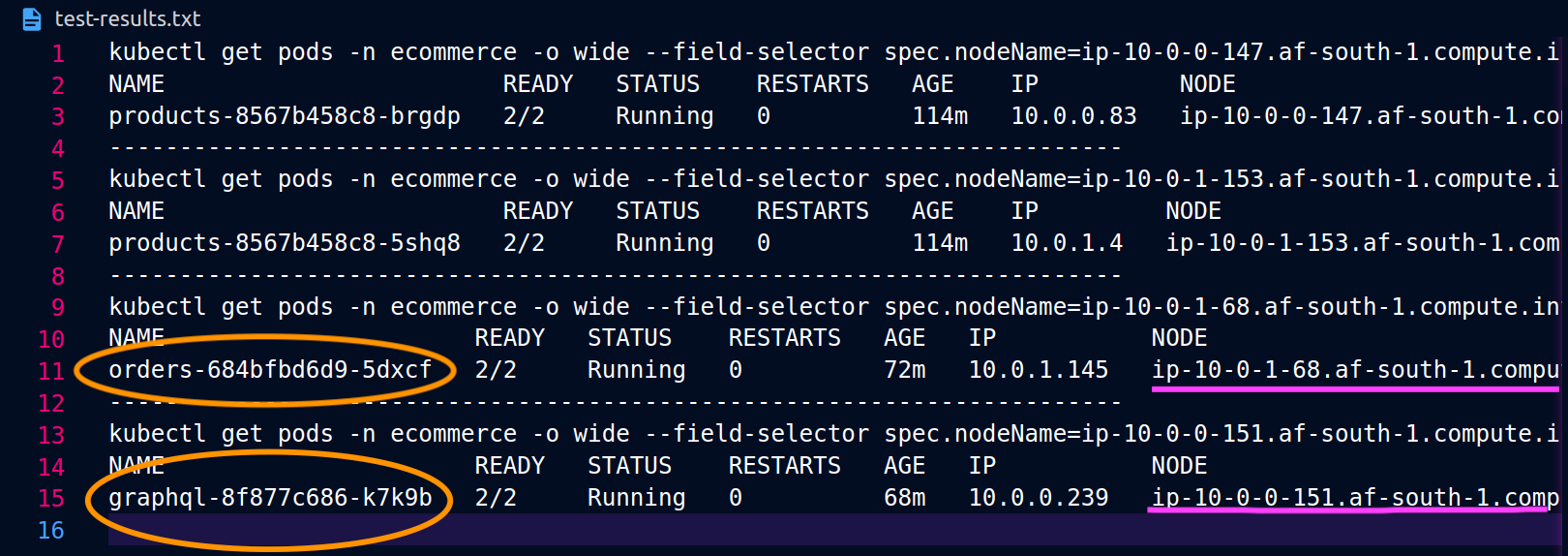Click pod name graphql-8f877c686-k7k9b
Viewport: 1568px width, 556px height.
(270, 498)
